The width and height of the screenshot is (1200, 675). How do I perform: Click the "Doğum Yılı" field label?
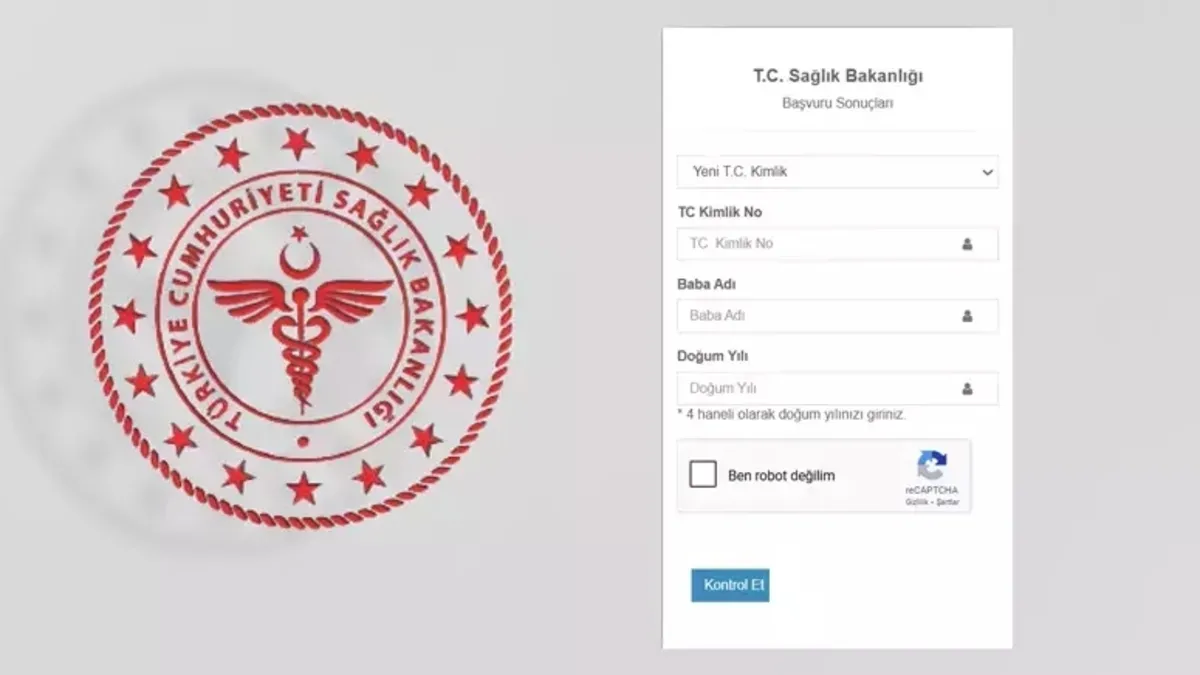(x=712, y=356)
